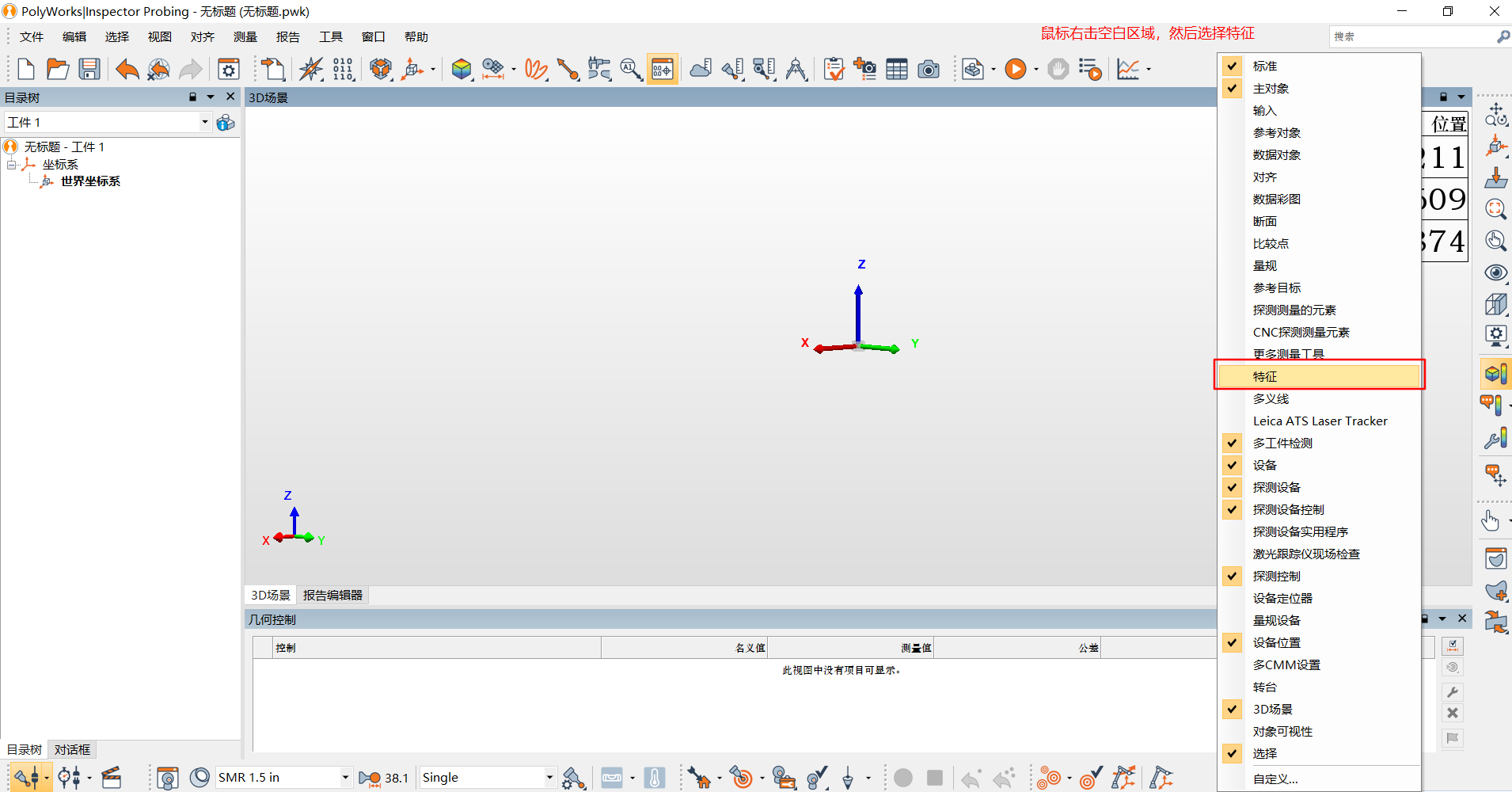Image resolution: width=1512 pixels, height=792 pixels.
Task: Save the current project
Action: pos(89,69)
